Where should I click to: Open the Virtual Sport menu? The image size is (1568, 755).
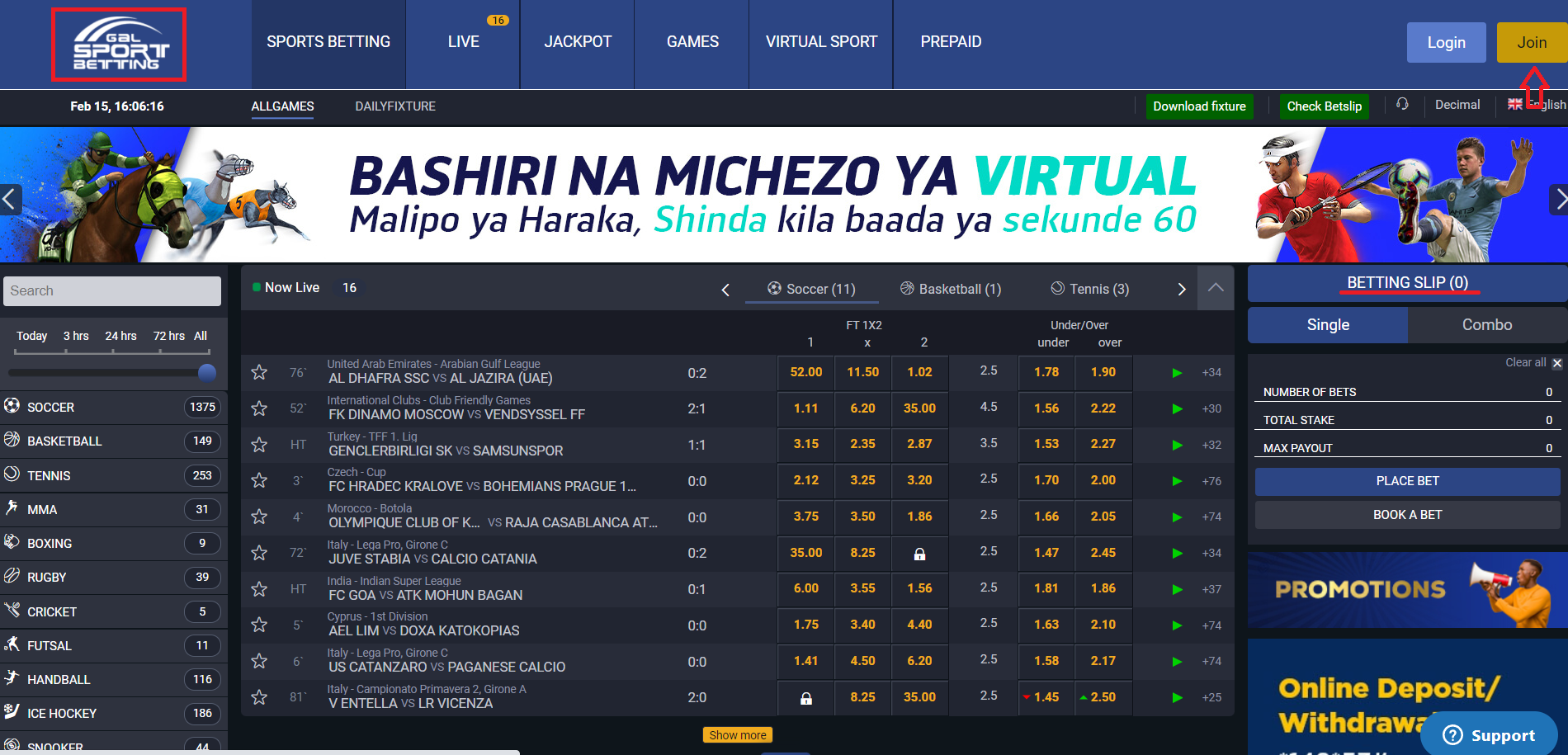(x=821, y=42)
